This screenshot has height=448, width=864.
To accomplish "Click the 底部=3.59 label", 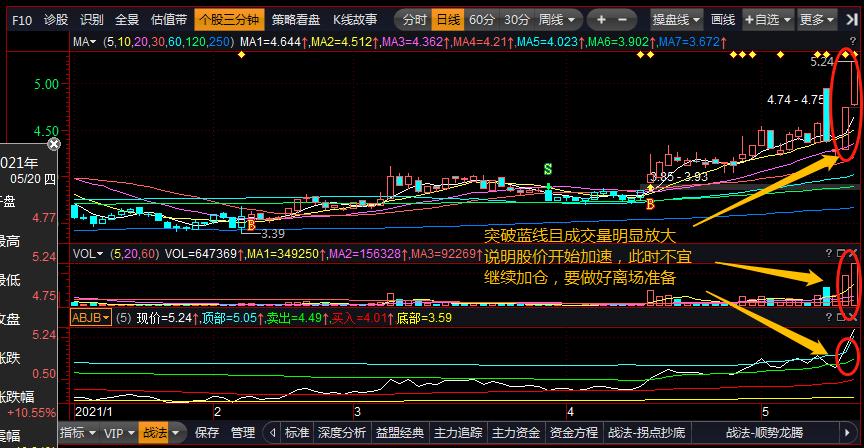I will pos(424,318).
